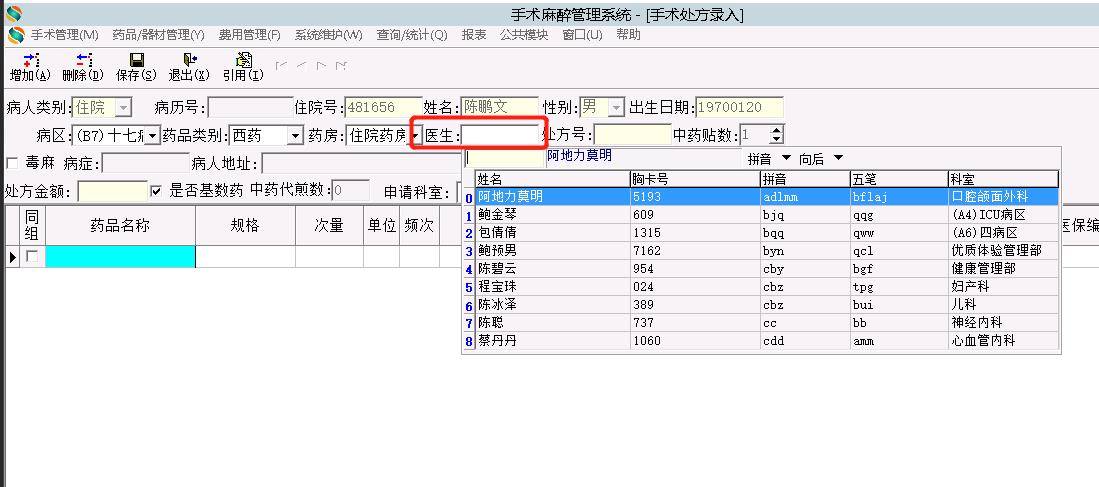Screen dimensions: 1099x487
Task: Select doctor 陈冰泽 in lookup list
Action: pyautogui.click(x=767, y=305)
